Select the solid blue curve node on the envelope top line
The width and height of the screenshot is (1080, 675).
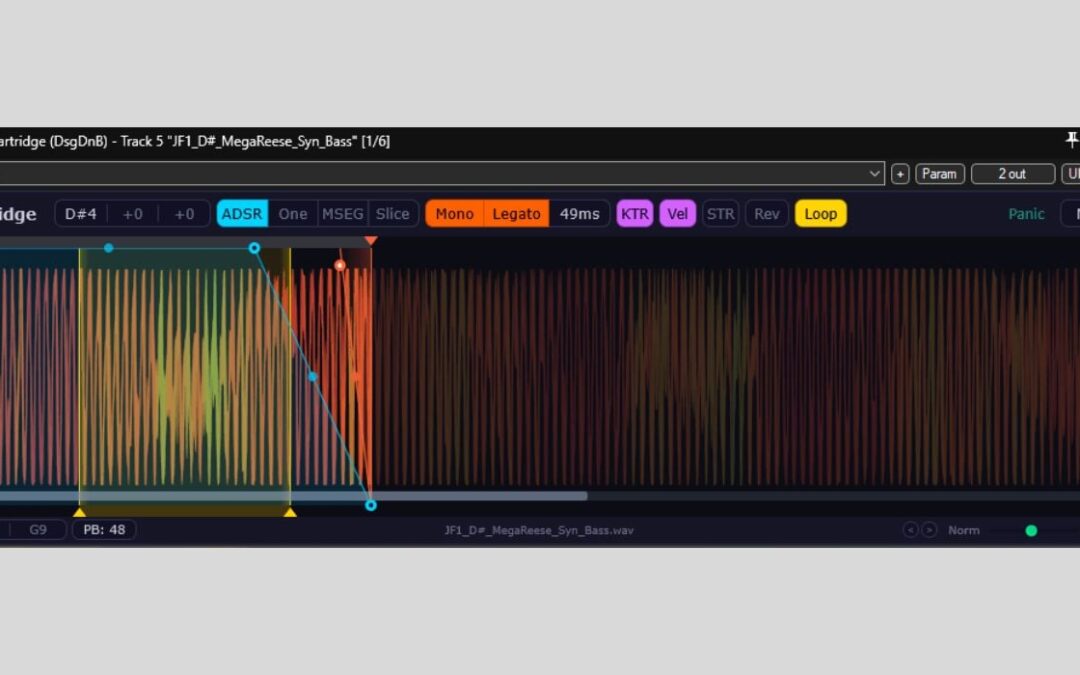(109, 248)
